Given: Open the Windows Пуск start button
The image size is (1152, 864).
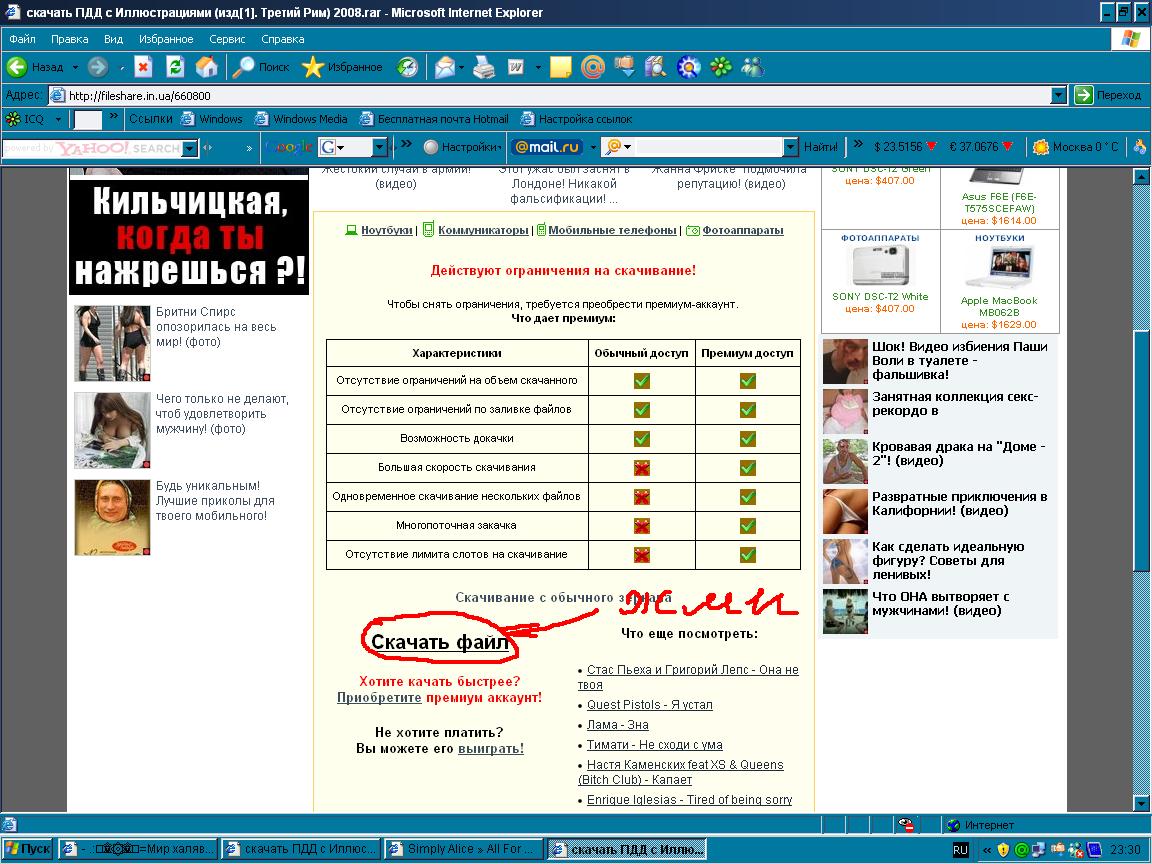Looking at the screenshot, I should [28, 849].
